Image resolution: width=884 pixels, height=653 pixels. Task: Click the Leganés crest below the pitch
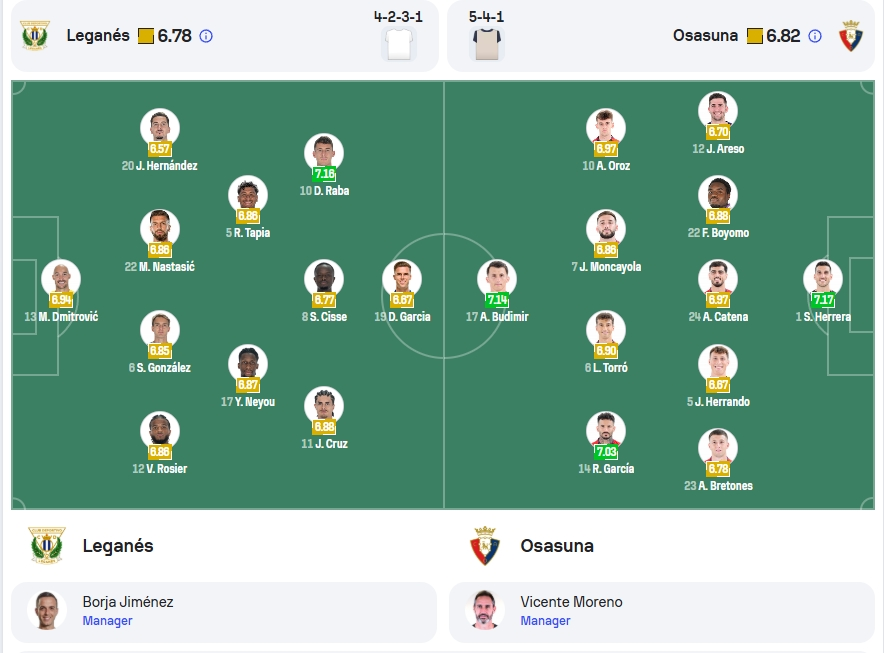(47, 545)
